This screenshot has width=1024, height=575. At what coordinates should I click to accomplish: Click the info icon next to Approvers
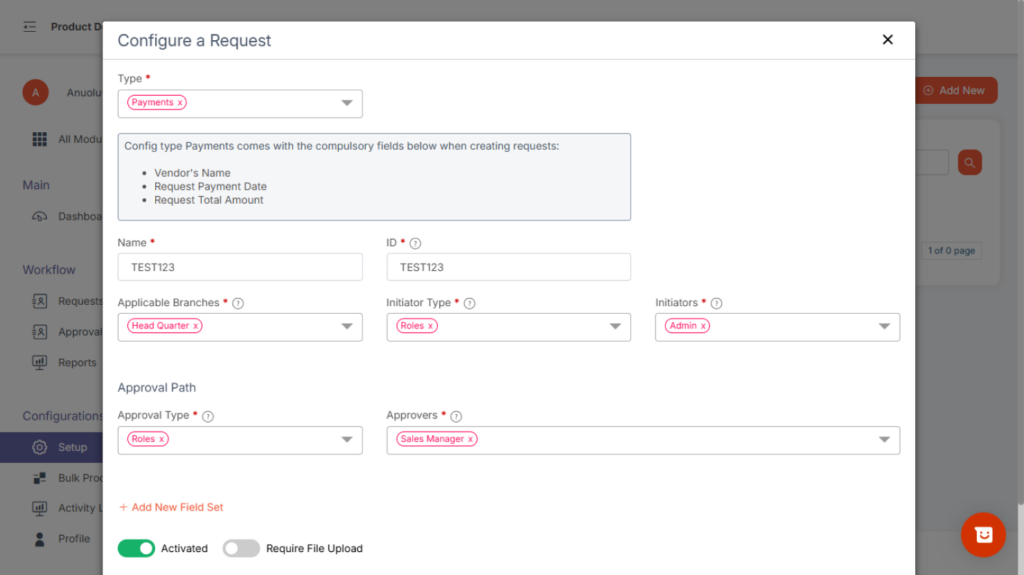point(456,416)
